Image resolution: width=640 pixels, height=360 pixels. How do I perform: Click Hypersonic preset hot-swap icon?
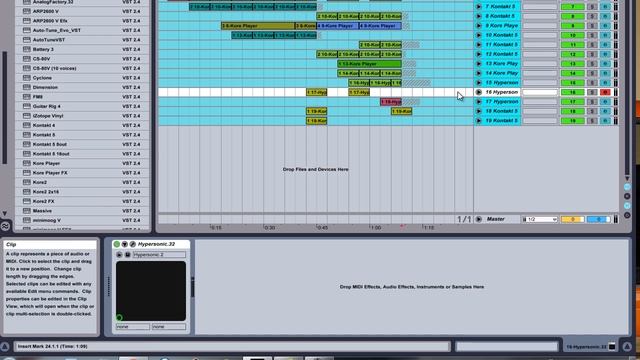coord(119,255)
